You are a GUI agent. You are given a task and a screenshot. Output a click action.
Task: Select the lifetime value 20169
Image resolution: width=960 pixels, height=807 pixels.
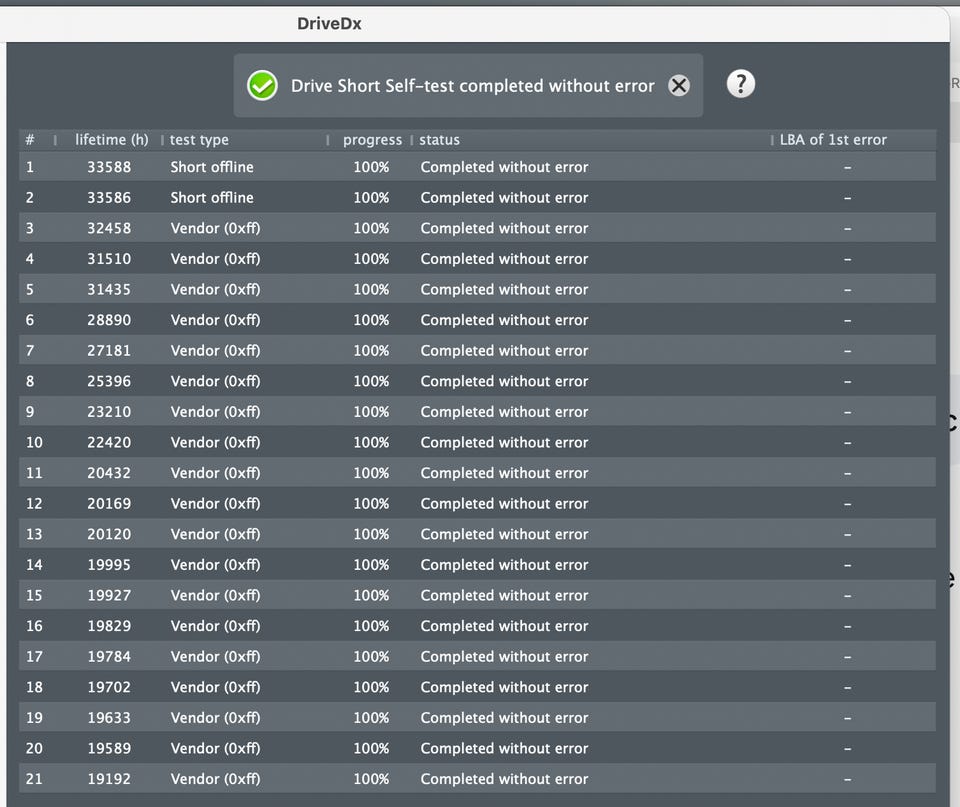tap(109, 504)
